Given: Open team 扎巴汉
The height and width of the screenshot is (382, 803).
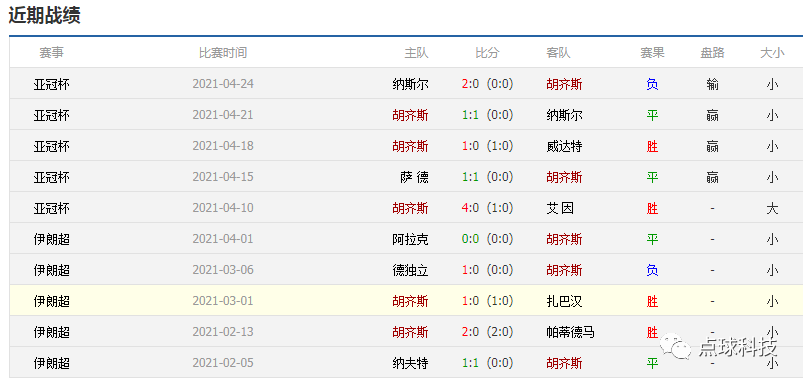Looking at the screenshot, I should 564,301.
